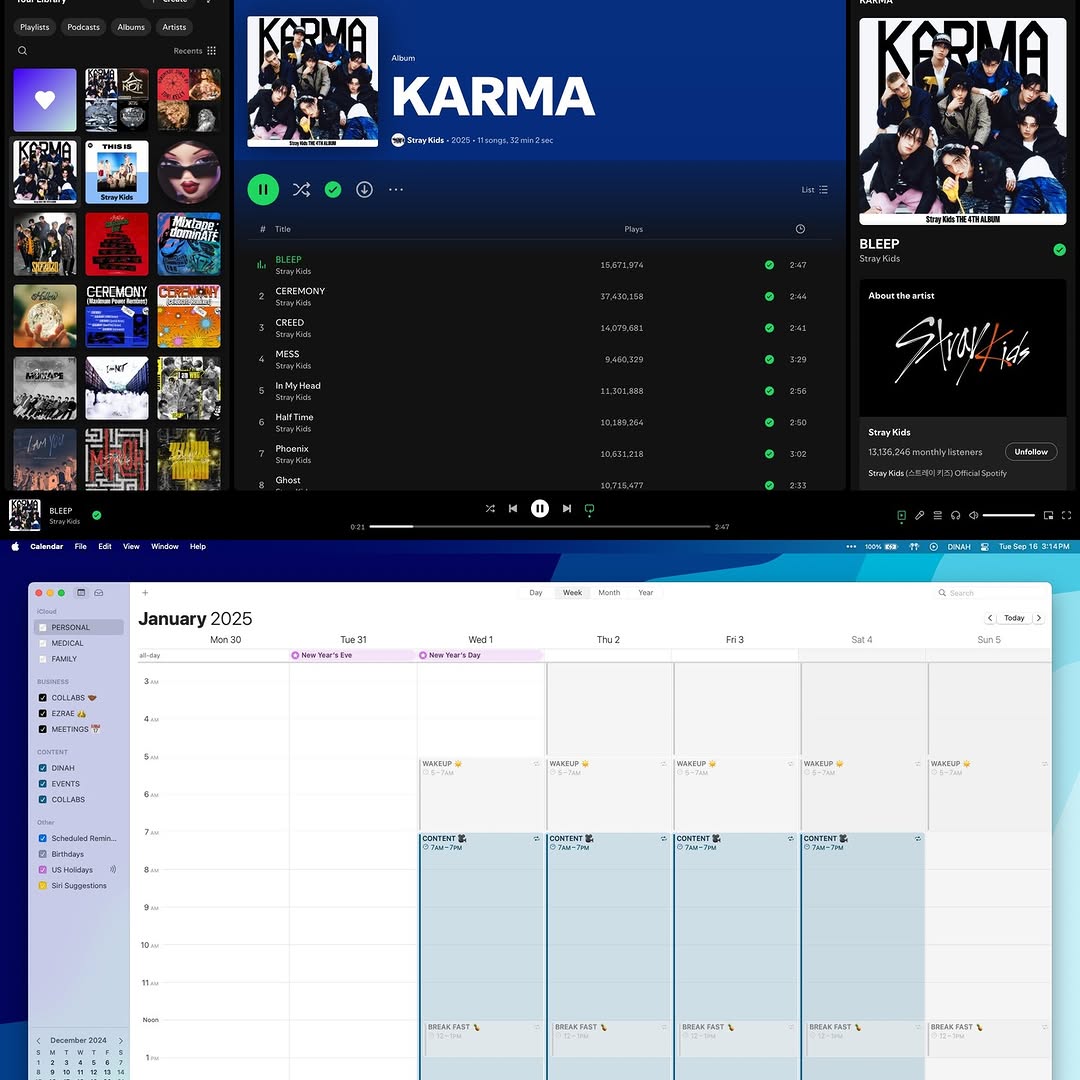1080x1080 pixels.
Task: Open lyrics microphone icon in player bar
Action: click(920, 515)
